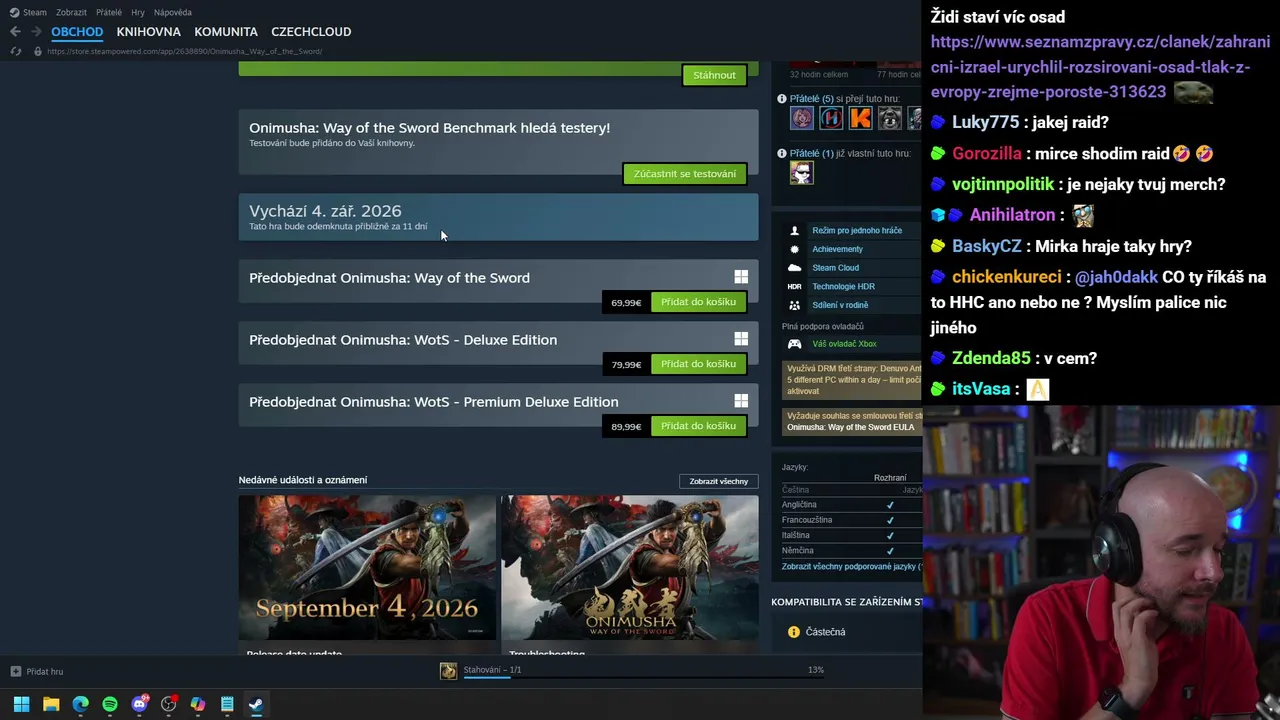Add Onimusha standard edition to cart

pos(698,302)
